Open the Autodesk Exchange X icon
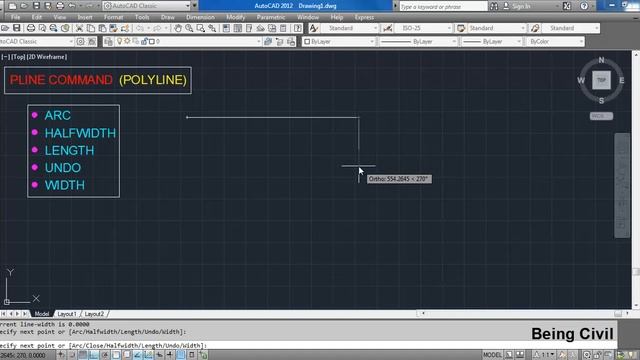 (567, 6)
